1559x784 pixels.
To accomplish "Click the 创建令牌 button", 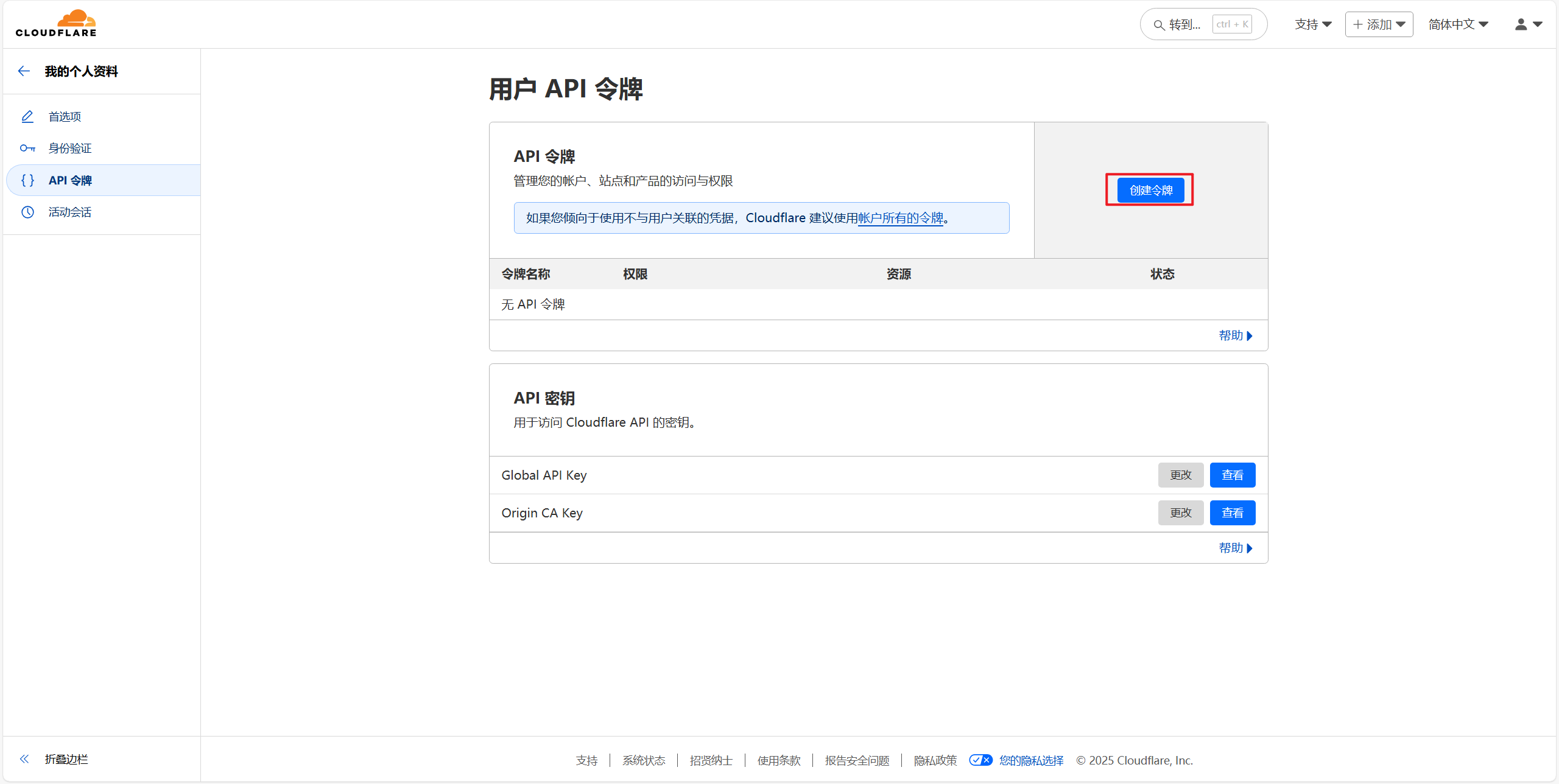I will (x=1150, y=191).
